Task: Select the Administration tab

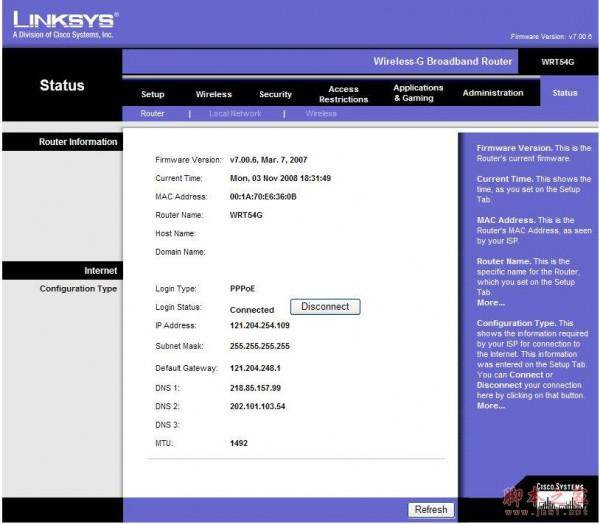Action: (493, 93)
